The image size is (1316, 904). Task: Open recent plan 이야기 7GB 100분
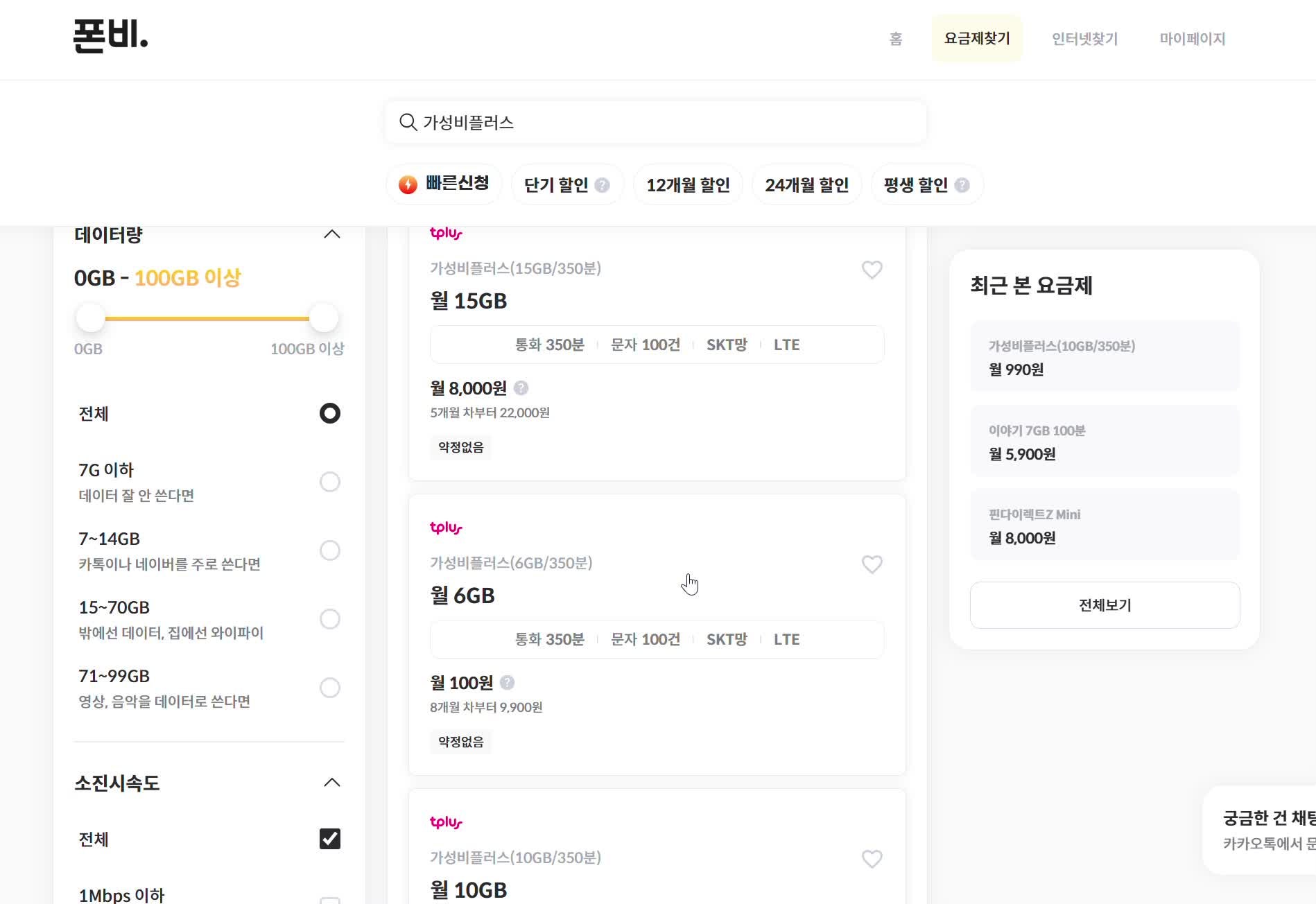1105,441
